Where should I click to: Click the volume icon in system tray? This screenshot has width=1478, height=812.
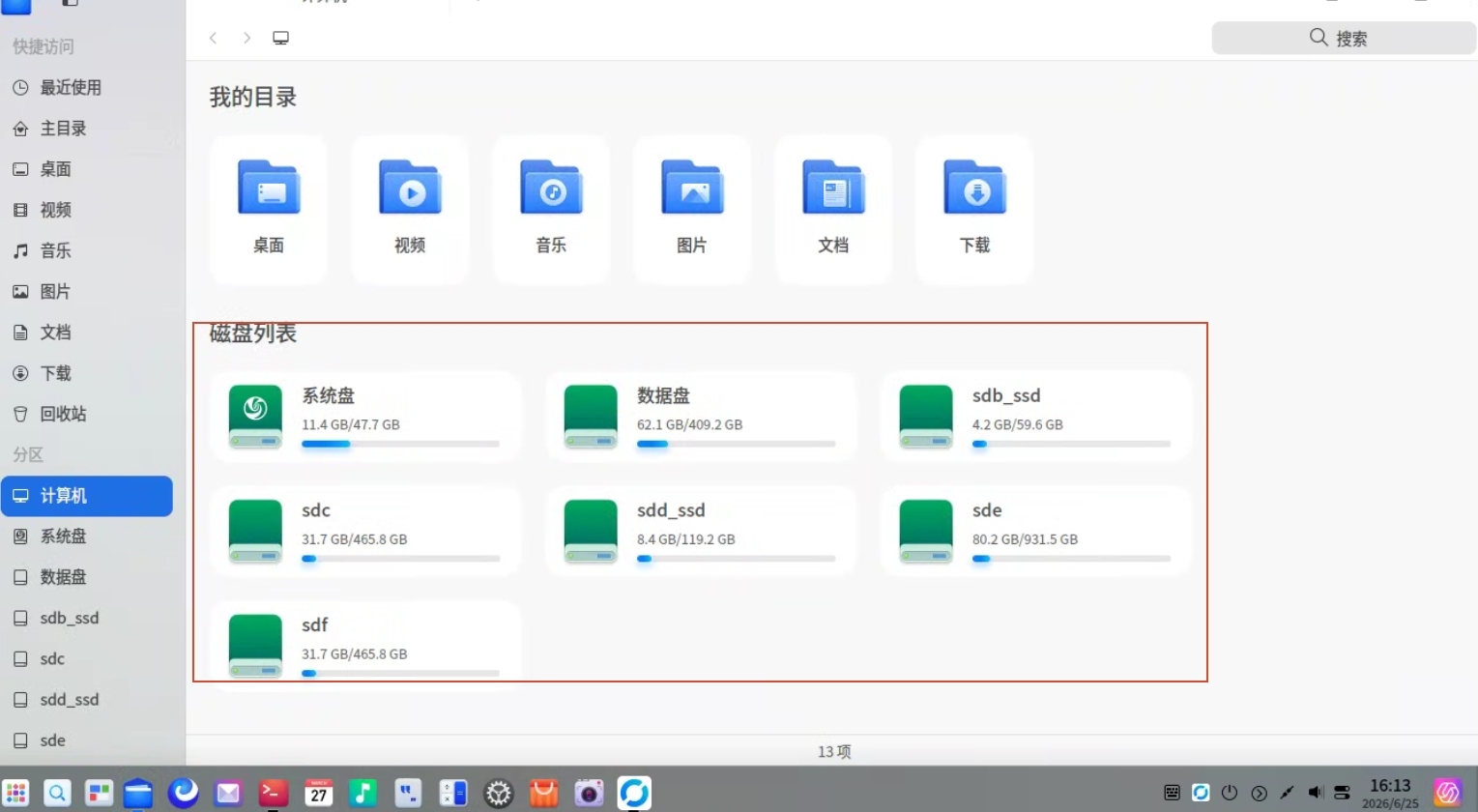click(1315, 793)
